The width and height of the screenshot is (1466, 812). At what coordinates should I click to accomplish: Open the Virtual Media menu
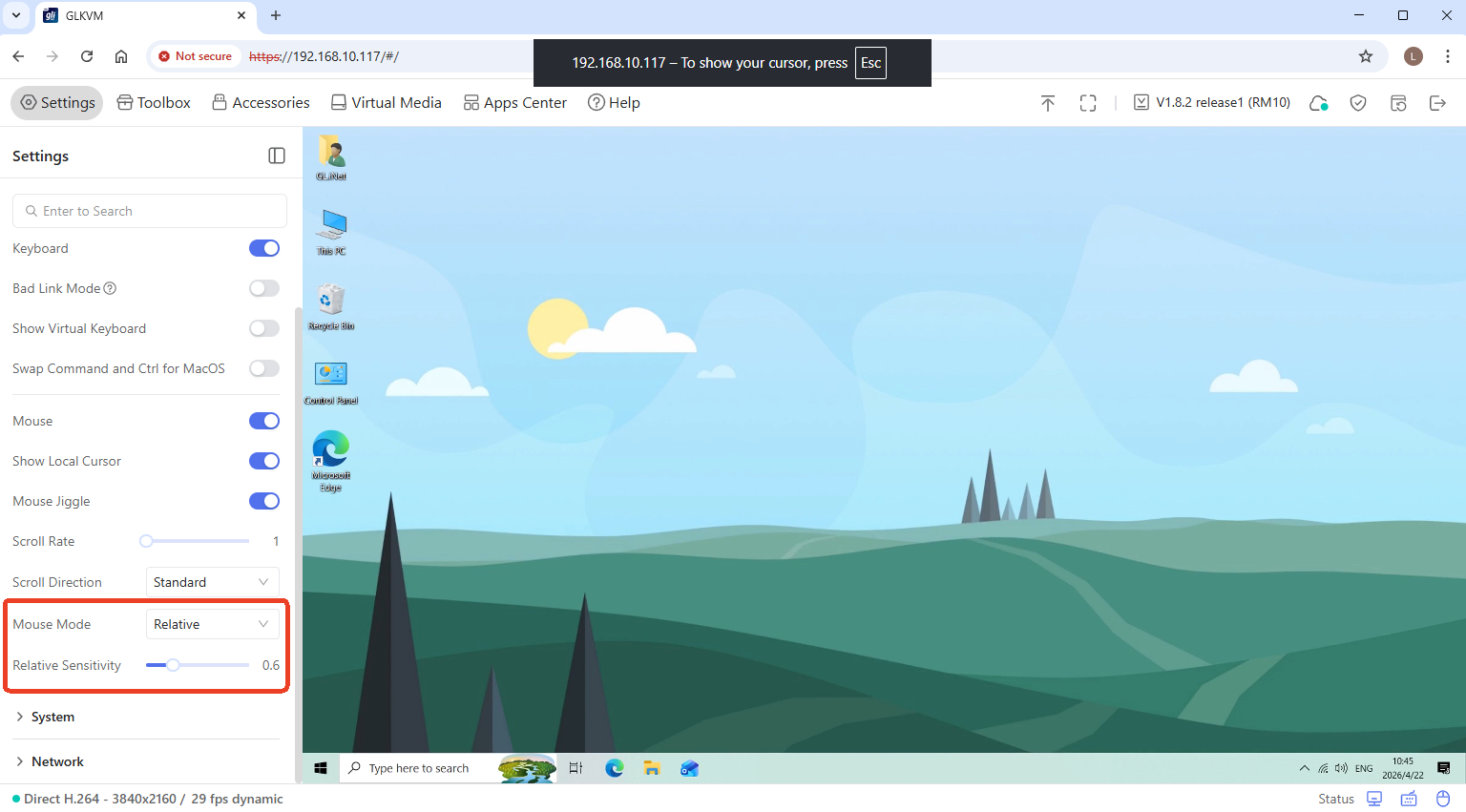coord(387,103)
